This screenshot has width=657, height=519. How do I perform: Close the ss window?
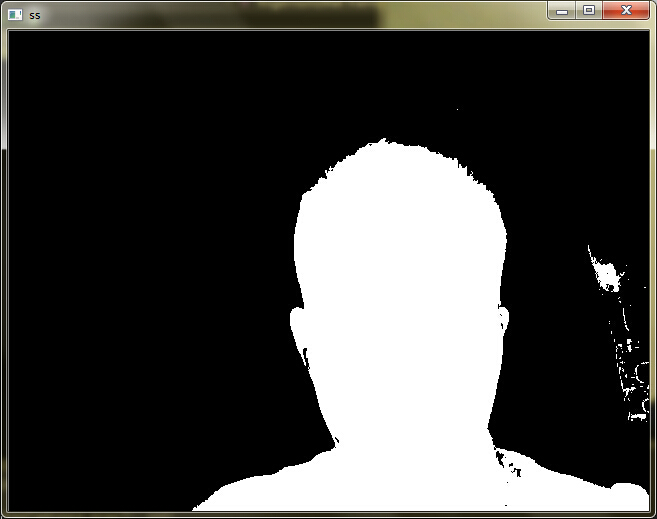pyautogui.click(x=626, y=10)
